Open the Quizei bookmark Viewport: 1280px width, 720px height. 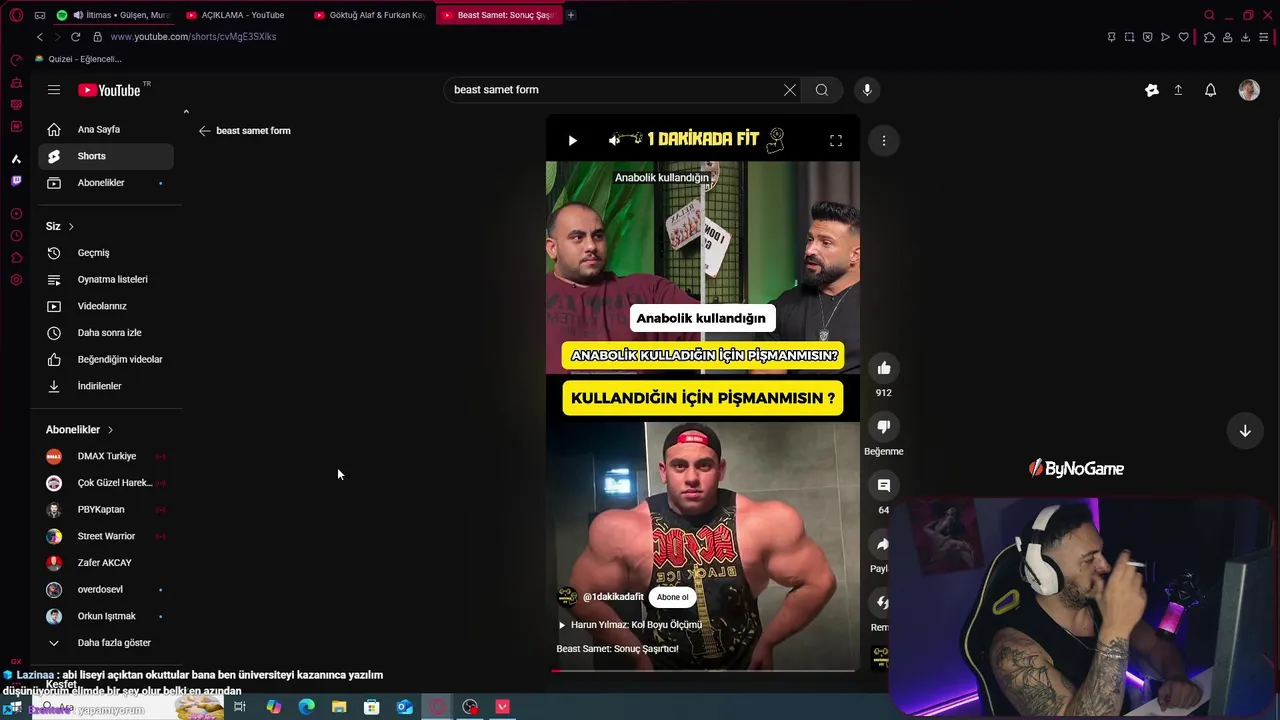78,59
